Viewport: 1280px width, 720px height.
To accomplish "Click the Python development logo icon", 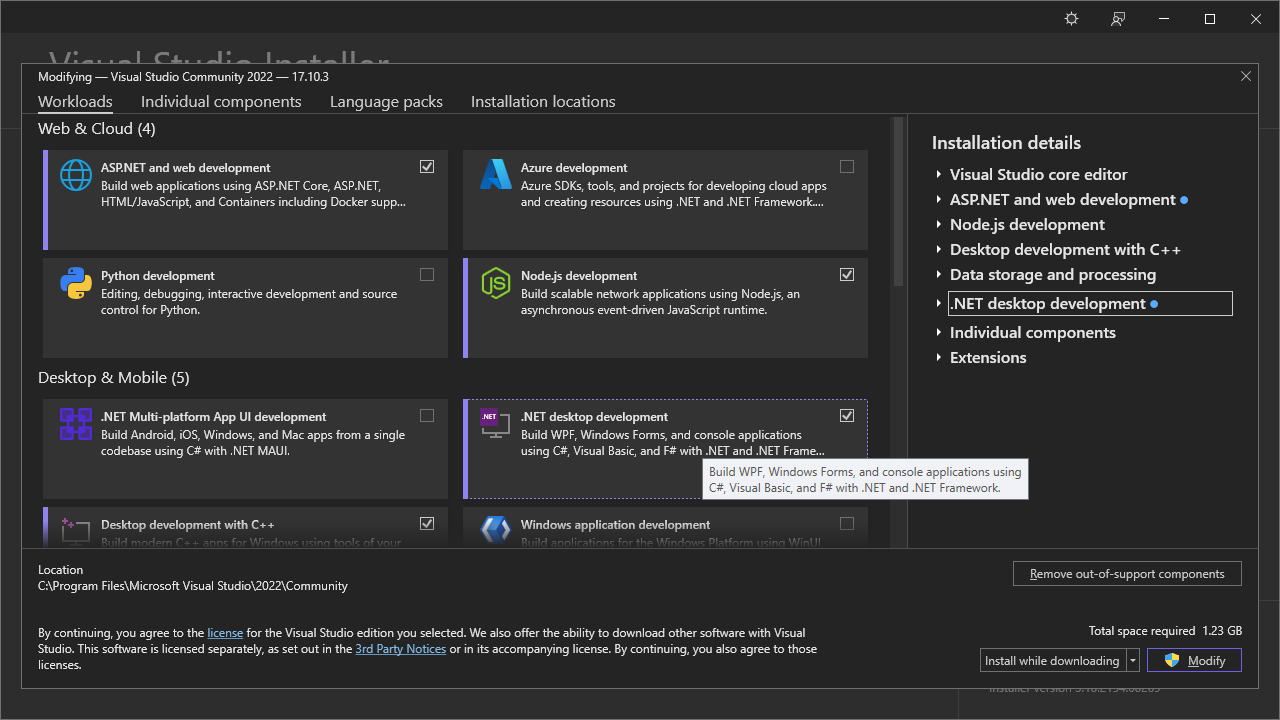I will click(x=76, y=283).
